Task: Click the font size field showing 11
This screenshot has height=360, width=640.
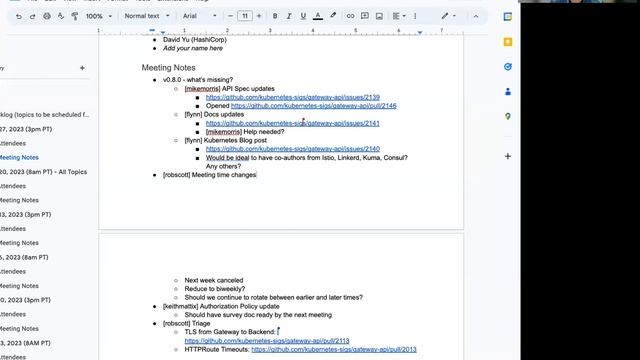Action: (245, 16)
